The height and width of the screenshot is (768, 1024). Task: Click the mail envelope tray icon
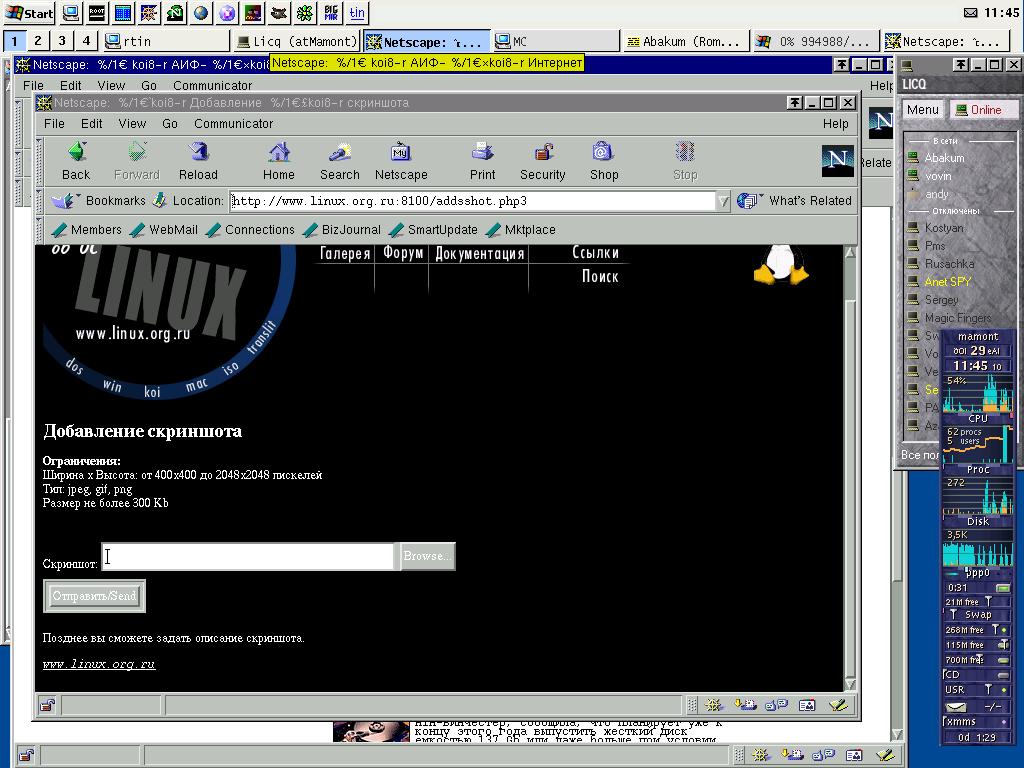pyautogui.click(x=971, y=12)
